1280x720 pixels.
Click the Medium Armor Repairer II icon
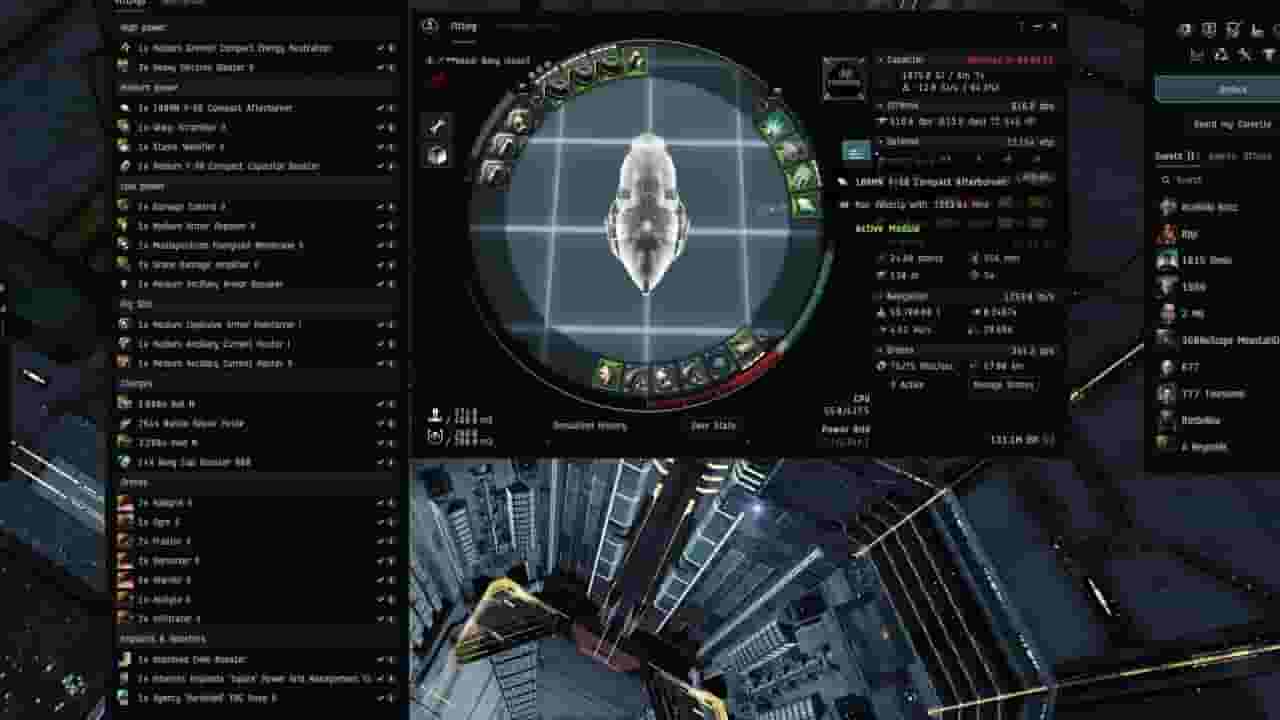(x=124, y=226)
